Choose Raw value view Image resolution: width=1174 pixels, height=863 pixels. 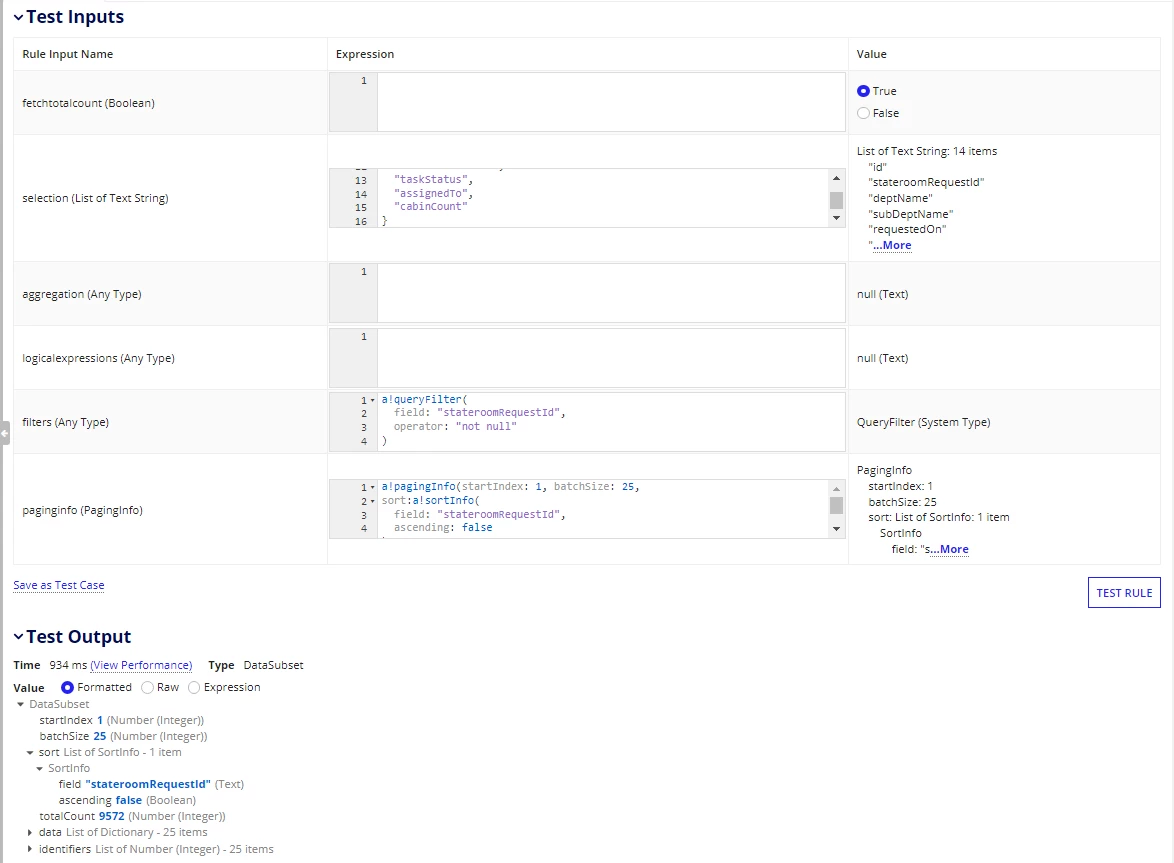pos(147,687)
